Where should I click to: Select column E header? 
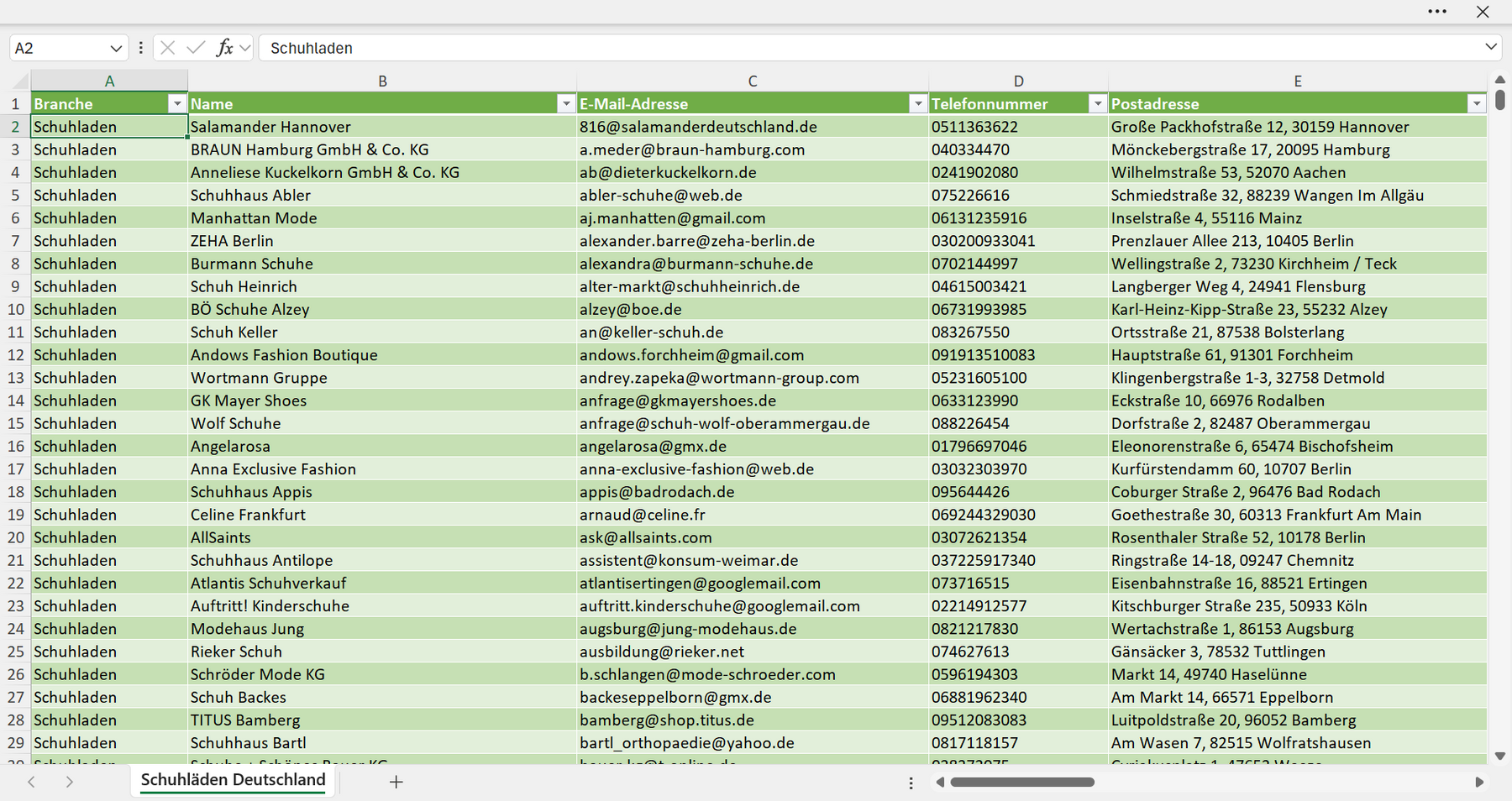[x=1298, y=81]
